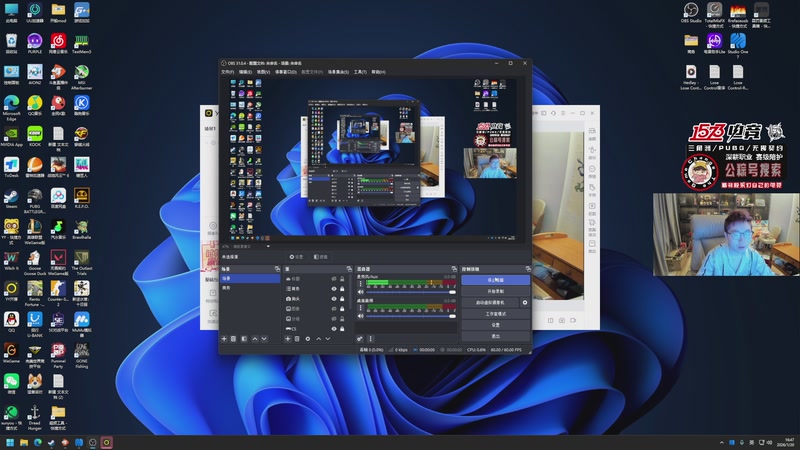Open the 桌面音频 channel three-dot menu

tap(360, 307)
